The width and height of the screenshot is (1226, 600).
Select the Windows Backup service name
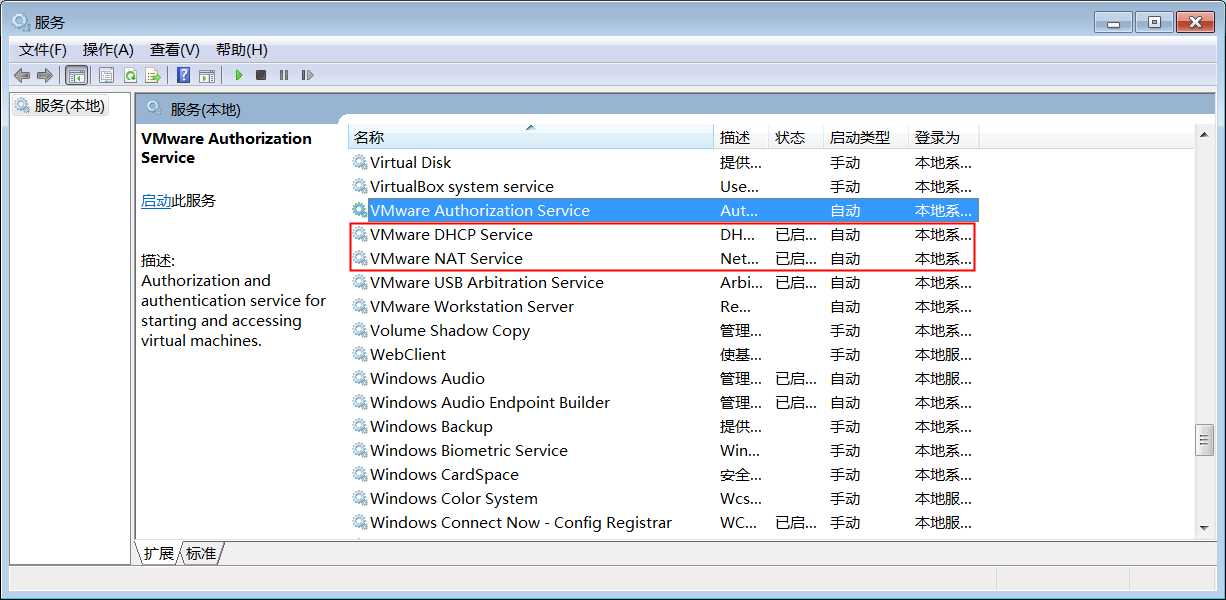coord(431,426)
